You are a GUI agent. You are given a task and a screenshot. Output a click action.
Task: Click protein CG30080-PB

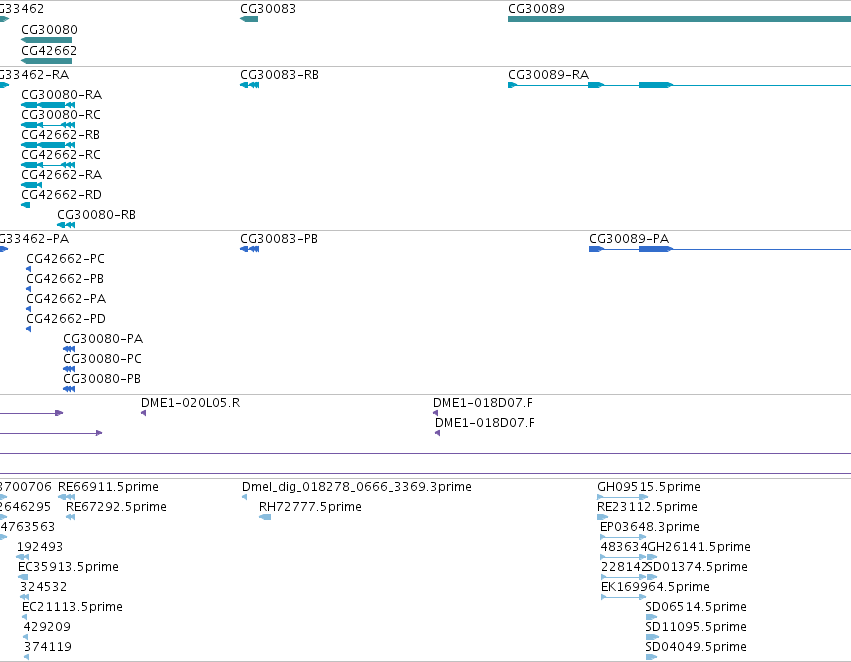pos(101,380)
